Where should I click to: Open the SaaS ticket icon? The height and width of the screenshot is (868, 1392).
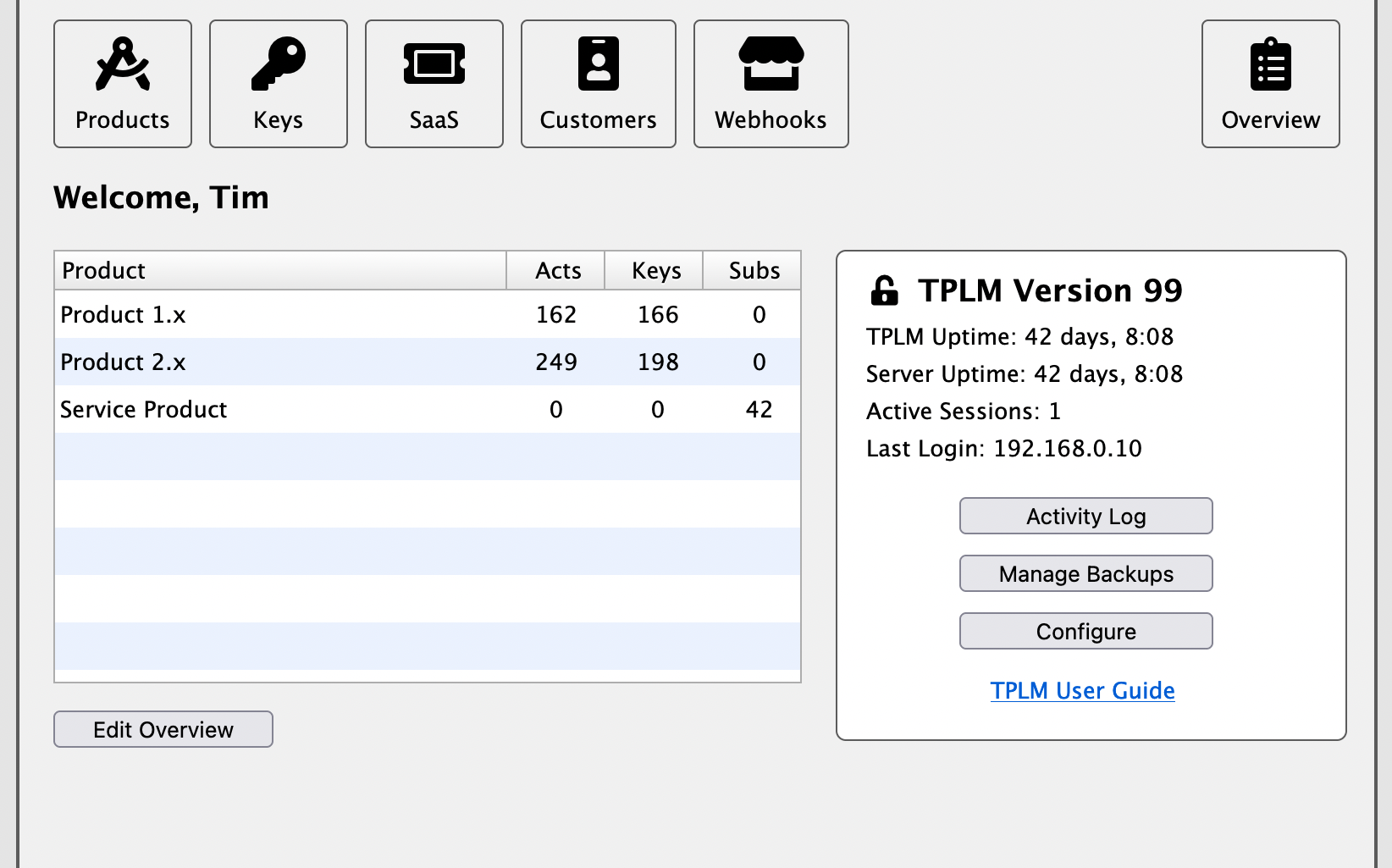click(x=434, y=64)
